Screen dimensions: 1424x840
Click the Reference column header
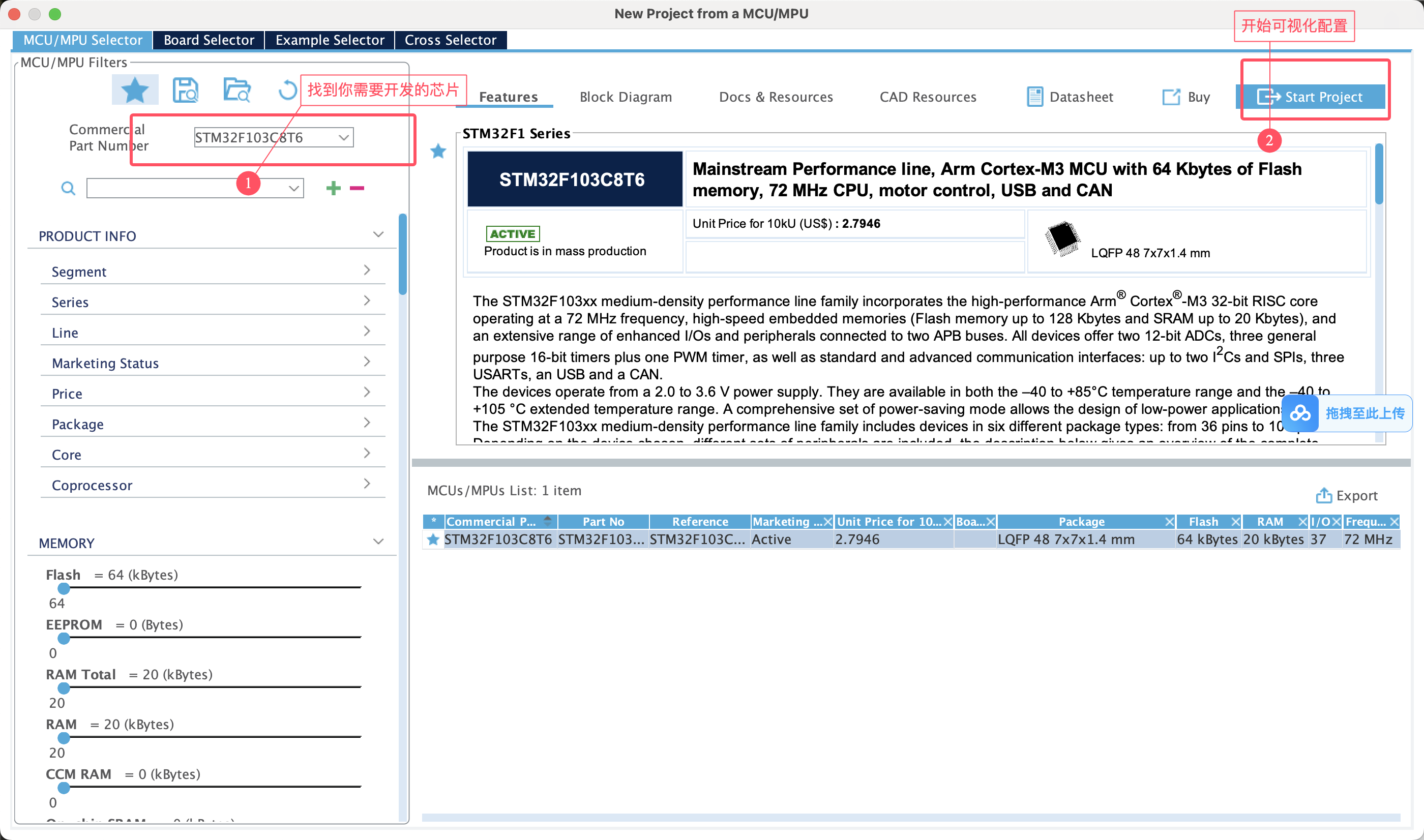[x=700, y=521]
